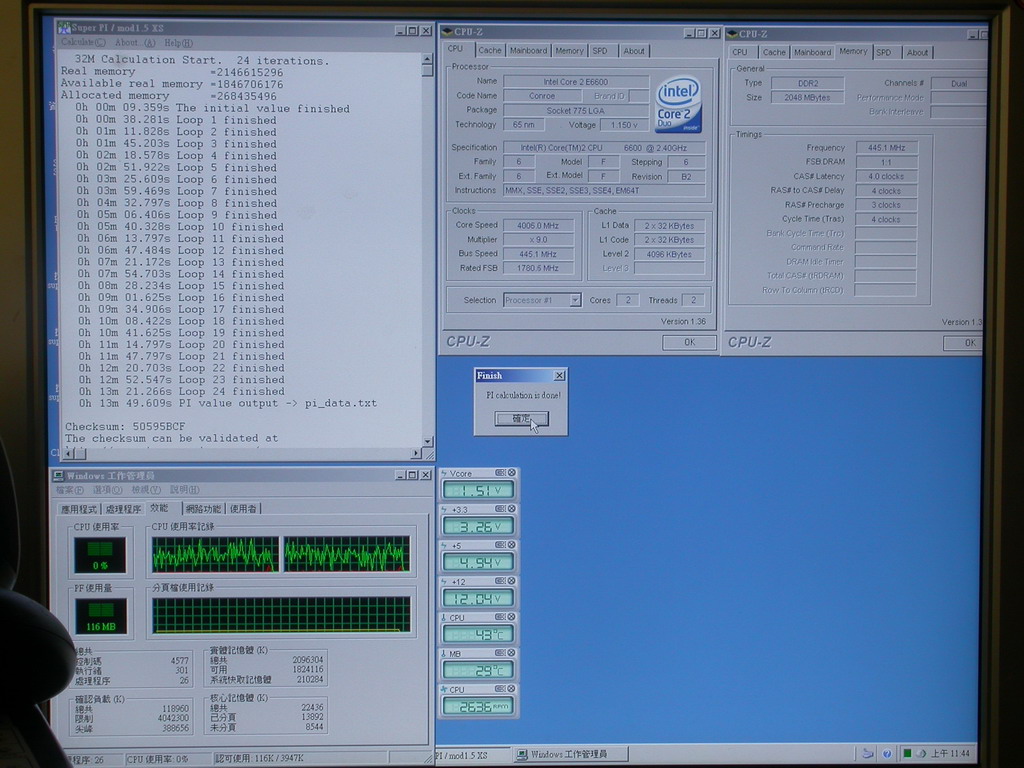Image resolution: width=1024 pixels, height=768 pixels.
Task: Open 說明 menu in Task Manager
Action: click(185, 490)
